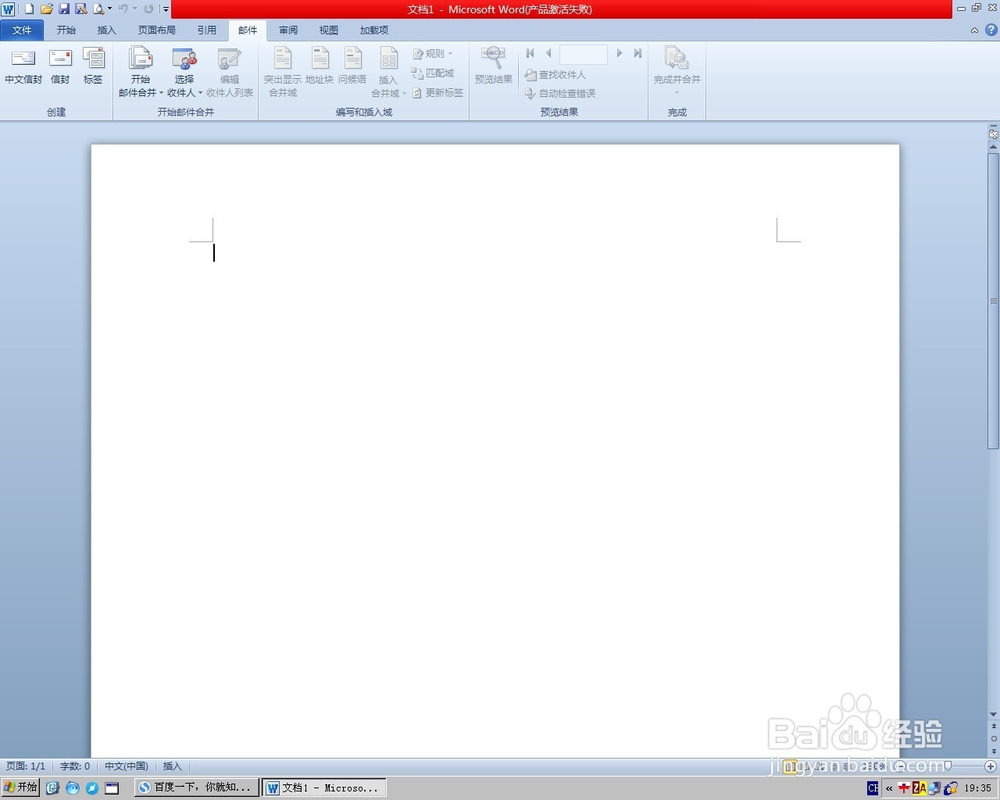Click the vertical scrollbar thumb

[x=993, y=300]
